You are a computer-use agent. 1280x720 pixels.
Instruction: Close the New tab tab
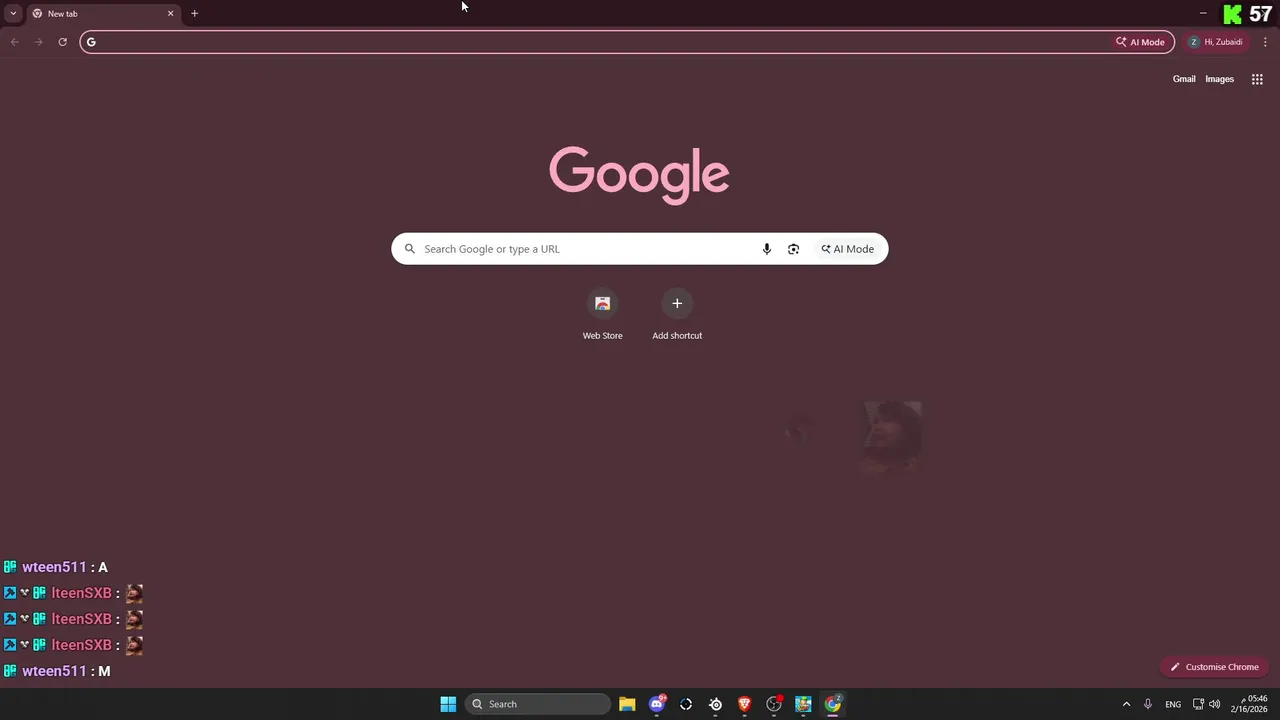click(x=170, y=13)
